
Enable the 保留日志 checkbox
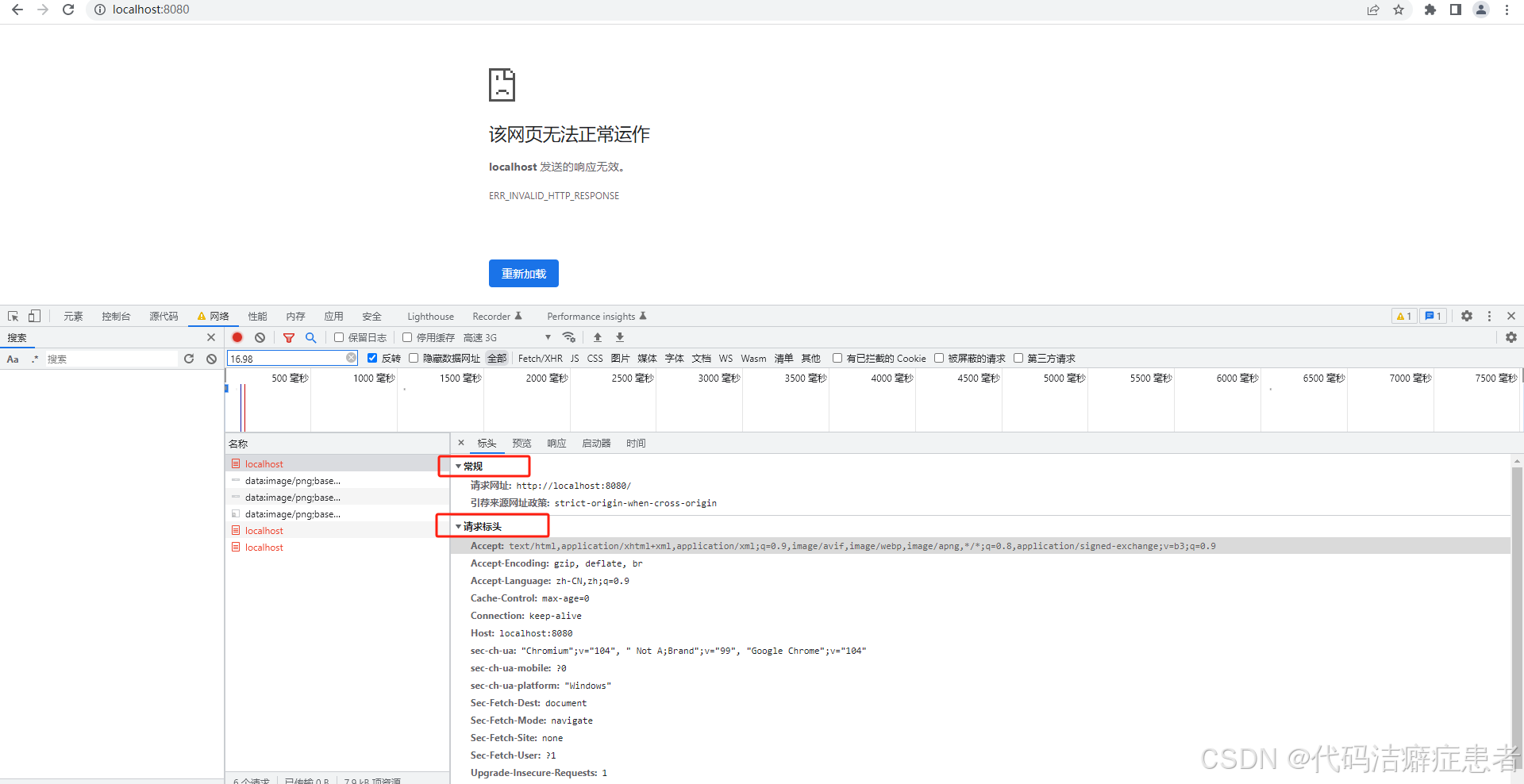tap(339, 337)
